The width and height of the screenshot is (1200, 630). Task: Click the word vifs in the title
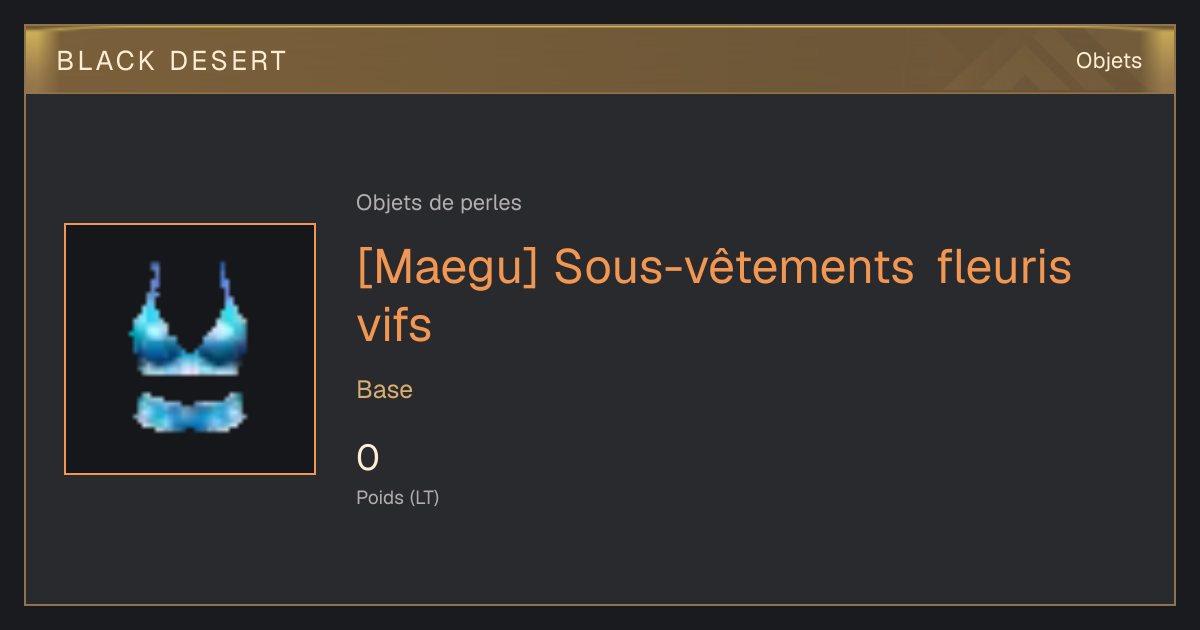point(394,325)
